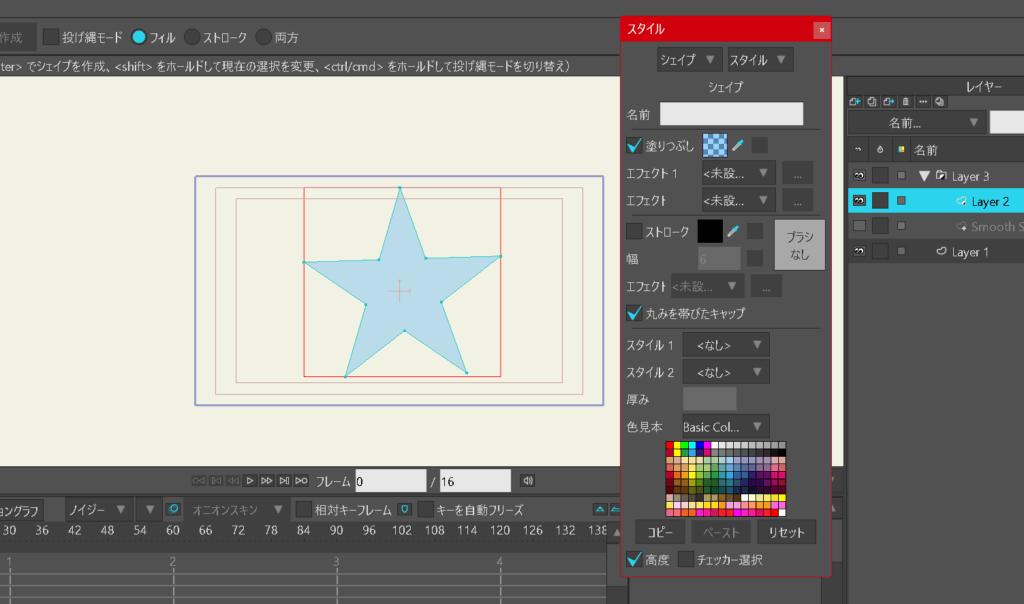
Task: Uncheck the 丸みを帯びたキャップ checkbox
Action: (634, 313)
